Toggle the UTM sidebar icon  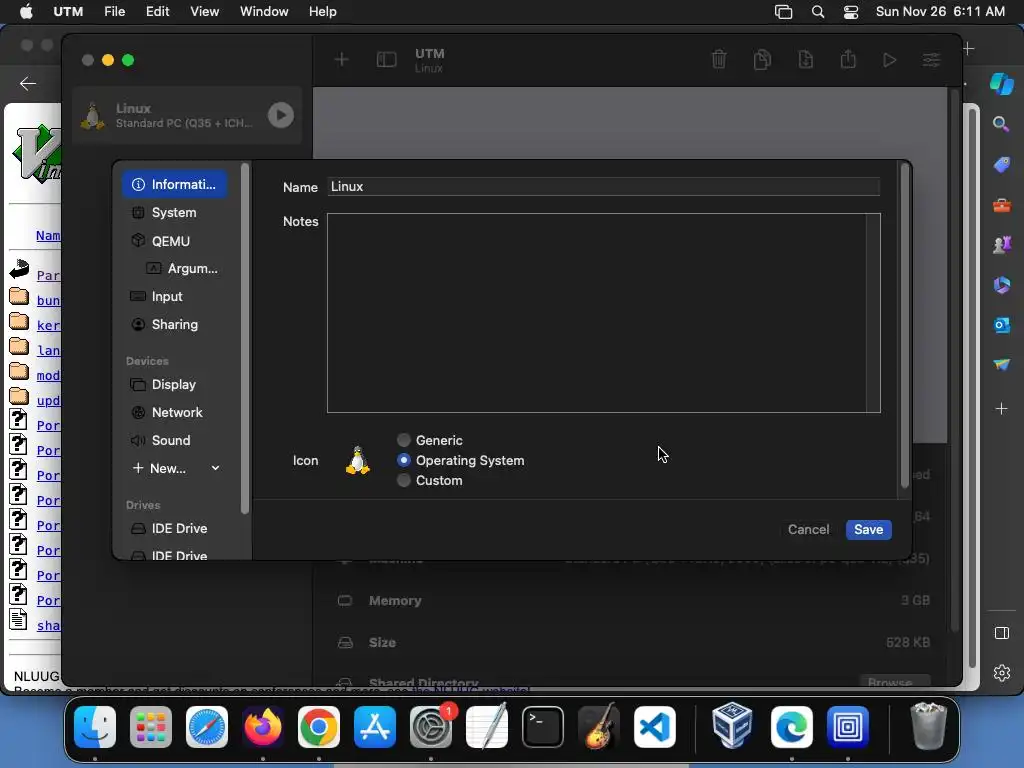pos(387,60)
